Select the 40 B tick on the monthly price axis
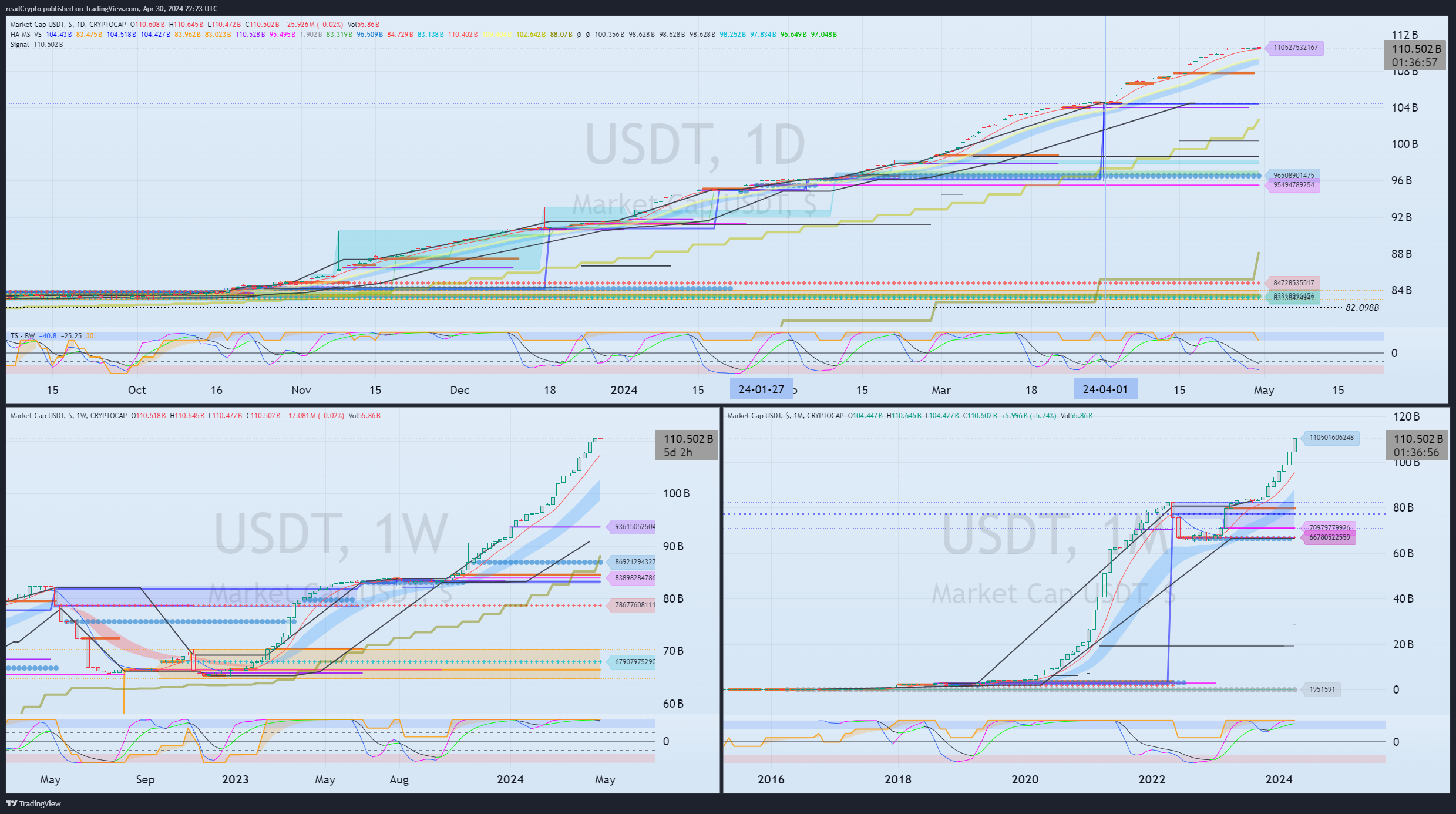The height and width of the screenshot is (814, 1456). click(x=1403, y=598)
